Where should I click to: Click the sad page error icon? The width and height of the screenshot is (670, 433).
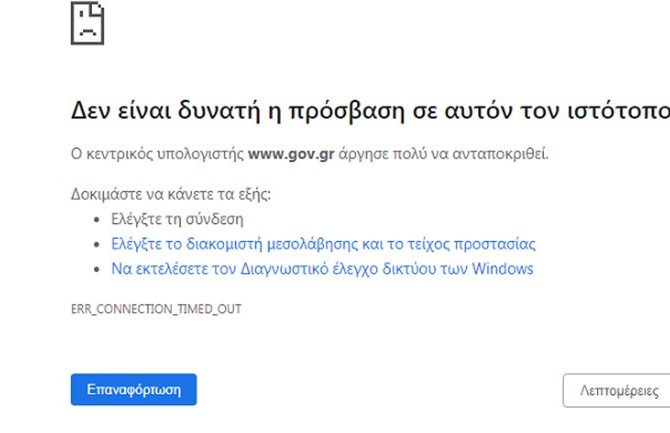(87, 22)
